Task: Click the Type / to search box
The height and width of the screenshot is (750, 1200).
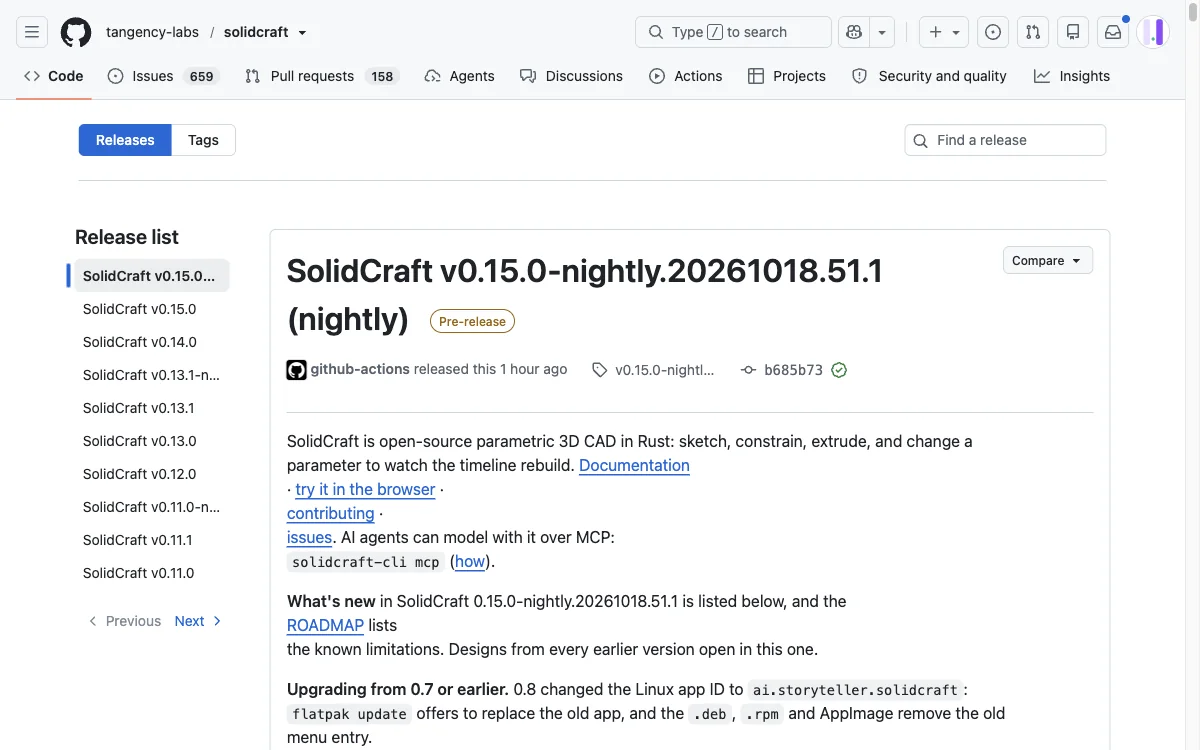Action: pos(733,32)
